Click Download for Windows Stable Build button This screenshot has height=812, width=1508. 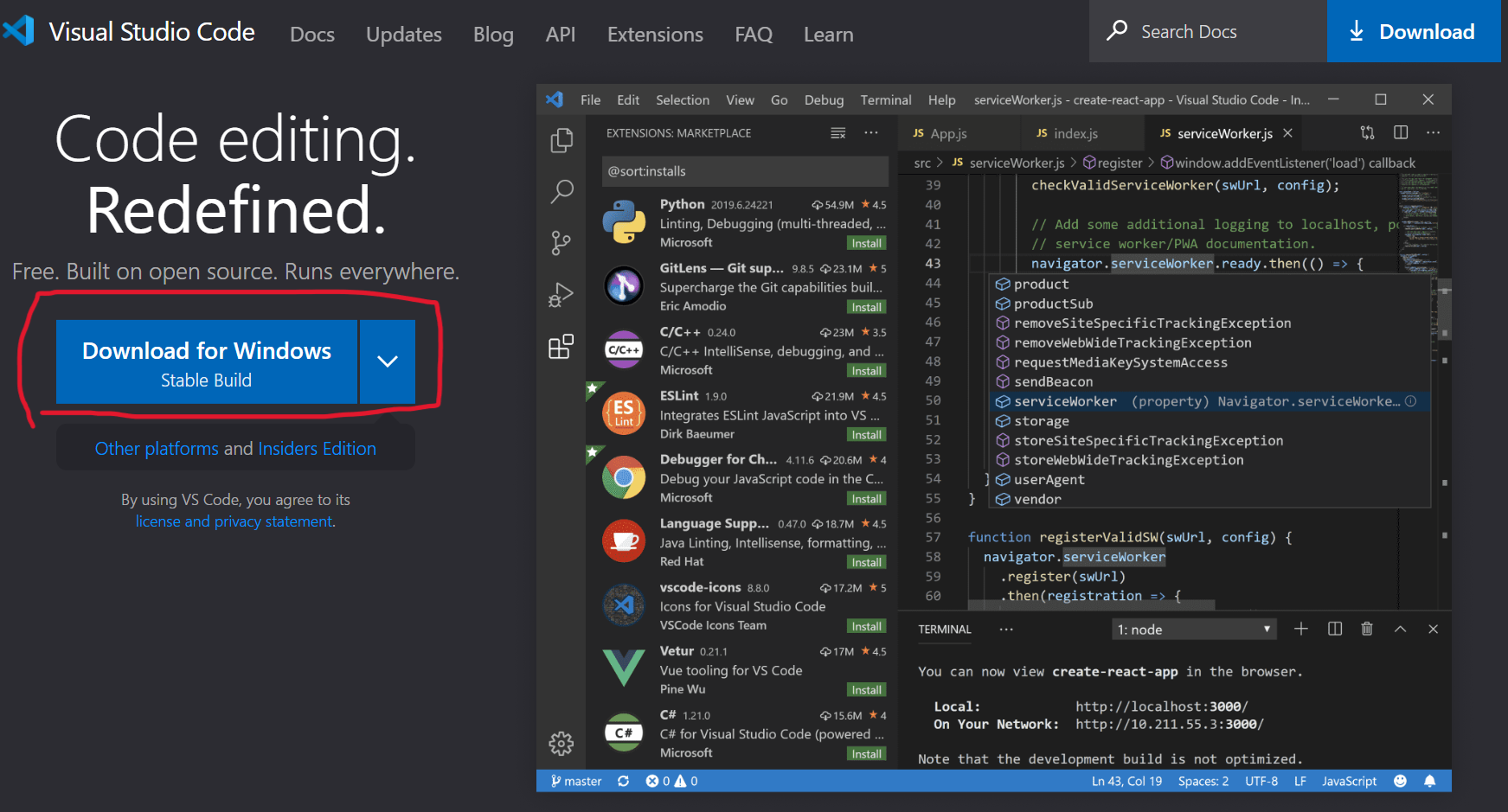click(207, 362)
